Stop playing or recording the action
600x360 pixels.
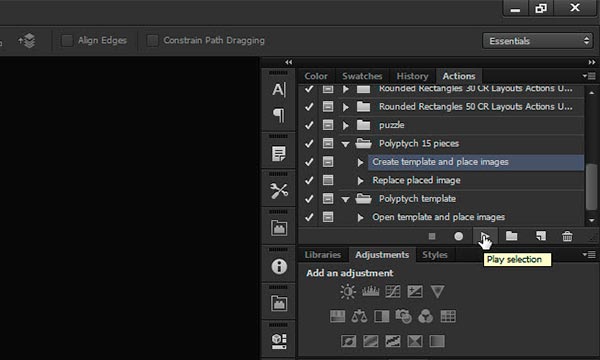pyautogui.click(x=432, y=236)
